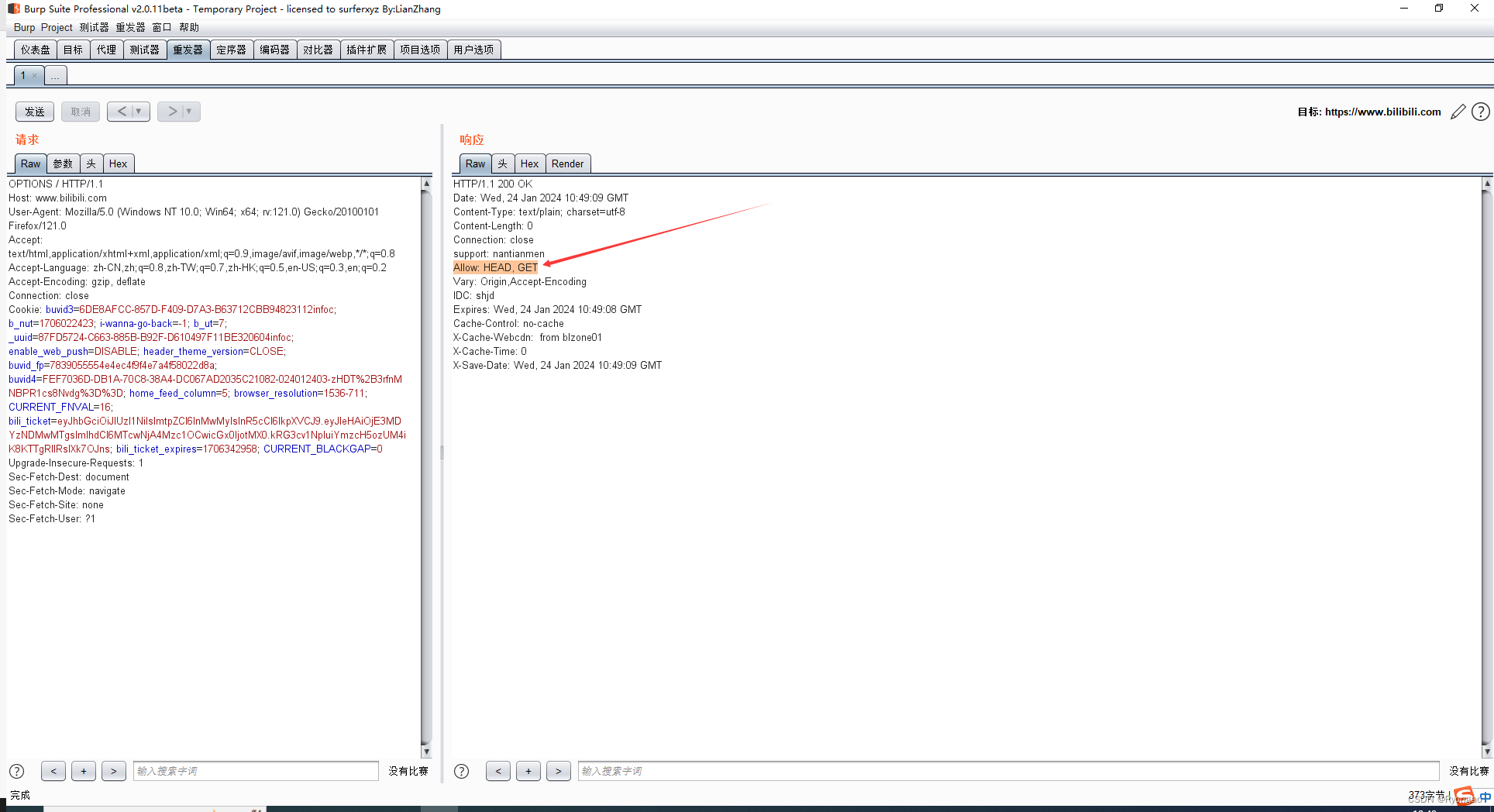The height and width of the screenshot is (812, 1494).
Task: Open request search help icon
Action: 16,771
